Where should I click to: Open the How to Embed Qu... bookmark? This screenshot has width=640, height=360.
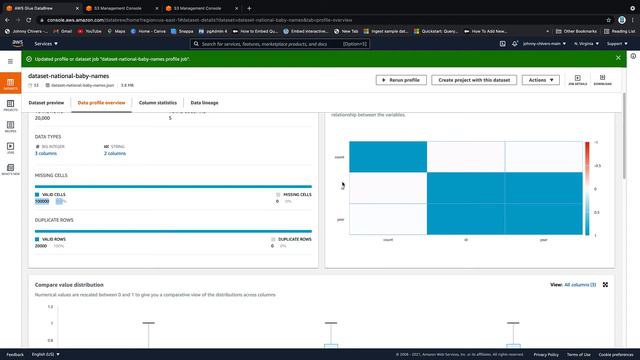(x=255, y=31)
